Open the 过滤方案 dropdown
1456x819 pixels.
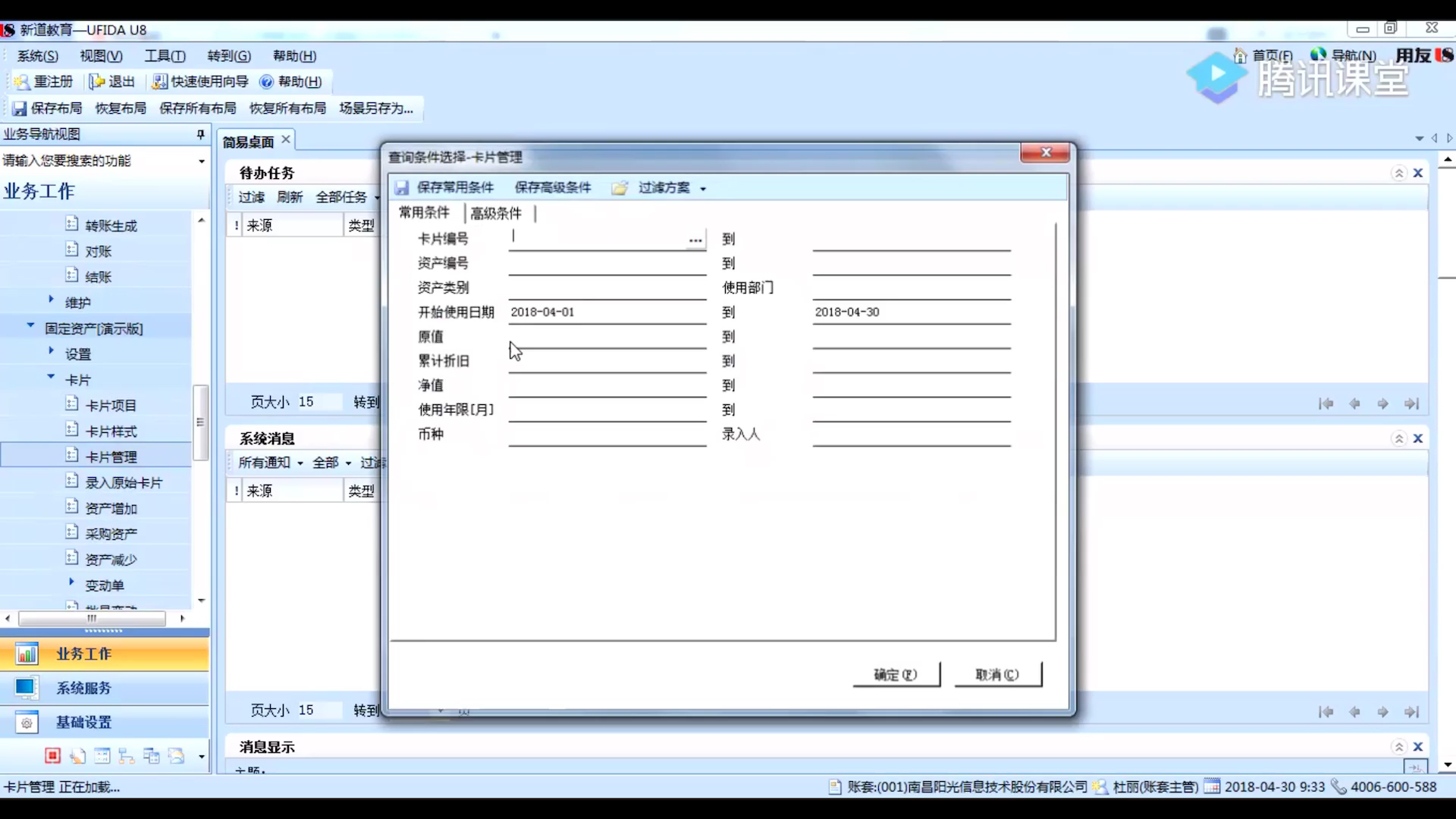coord(703,189)
